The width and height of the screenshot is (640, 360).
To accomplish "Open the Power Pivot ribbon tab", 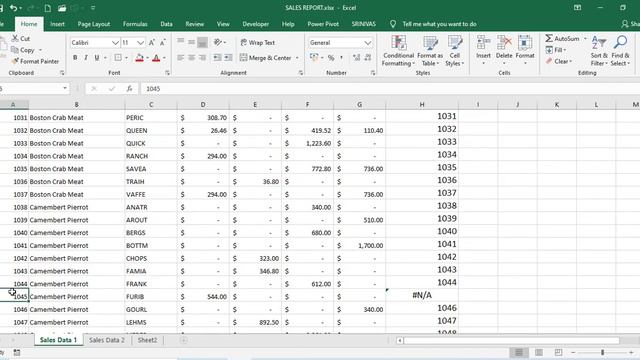I will tap(323, 24).
